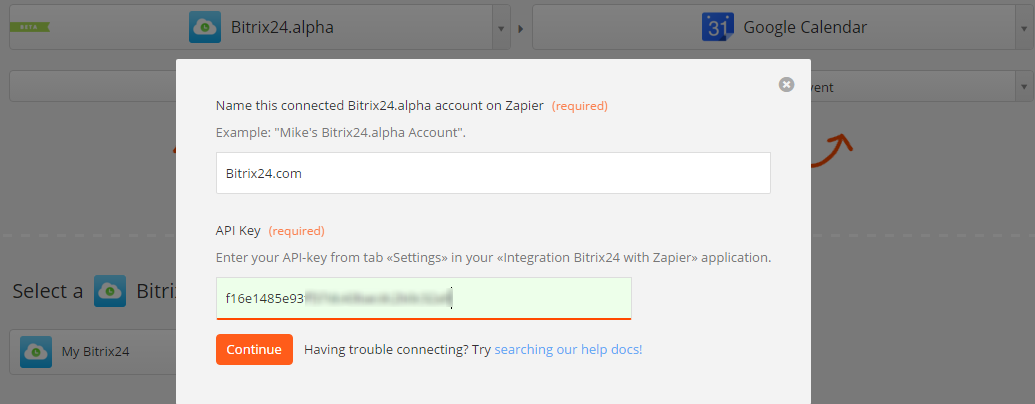1035x404 pixels.
Task: Click the Bitrix icon beside "Select a" heading
Action: click(x=109, y=291)
